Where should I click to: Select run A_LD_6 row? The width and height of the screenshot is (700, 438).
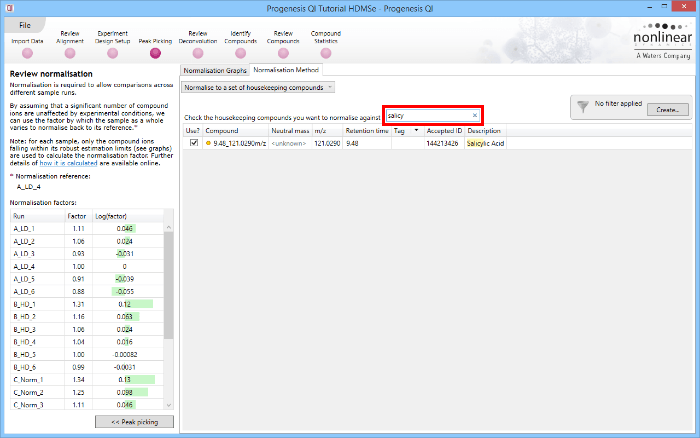click(x=87, y=292)
